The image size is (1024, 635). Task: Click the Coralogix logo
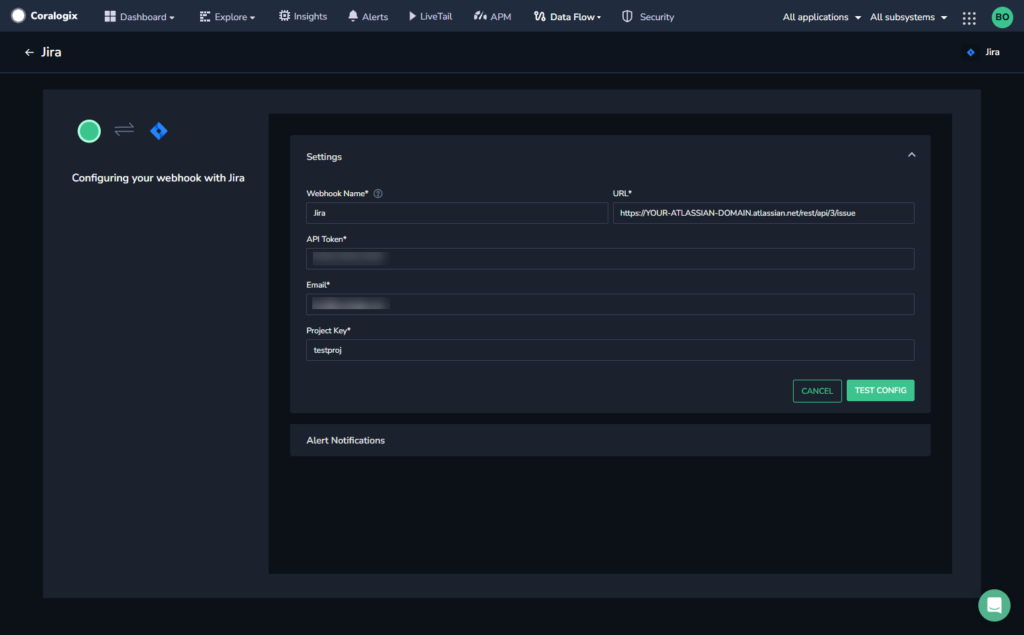(x=44, y=16)
